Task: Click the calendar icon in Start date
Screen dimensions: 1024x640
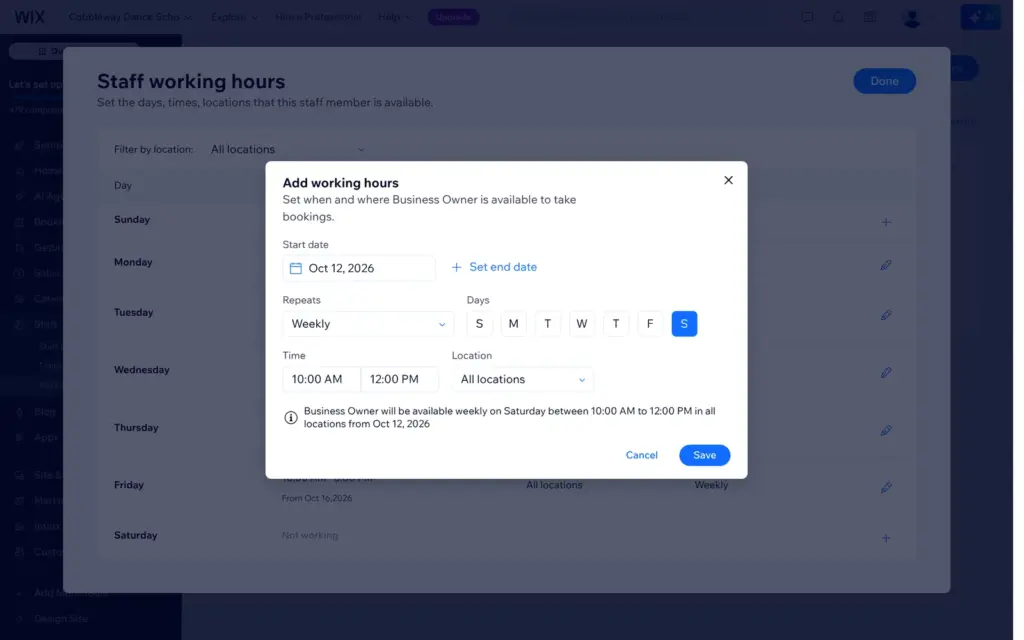Action: click(x=295, y=268)
